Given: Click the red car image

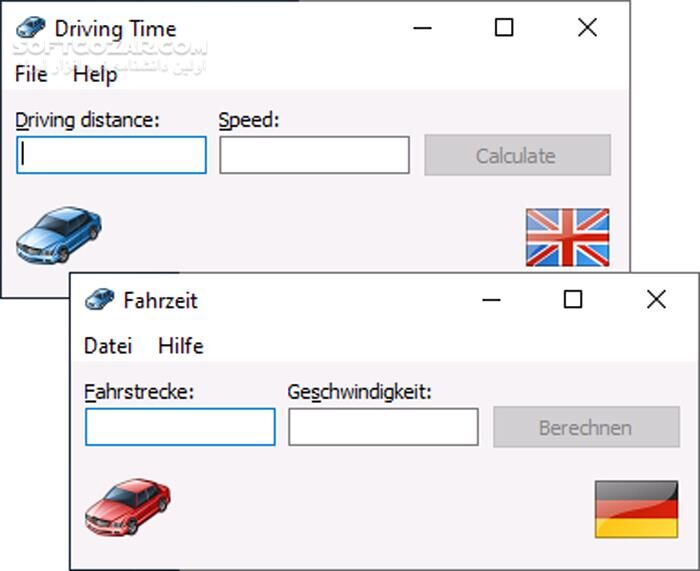Looking at the screenshot, I should click(127, 507).
